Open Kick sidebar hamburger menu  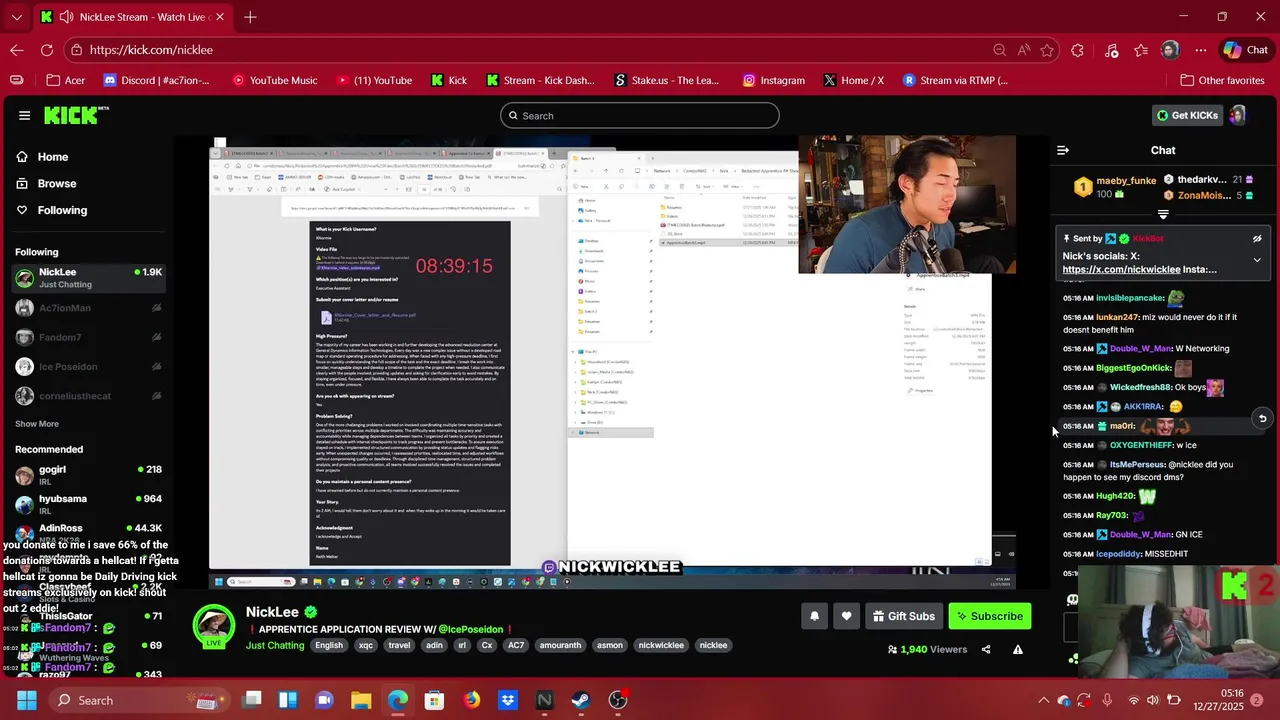[x=24, y=115]
